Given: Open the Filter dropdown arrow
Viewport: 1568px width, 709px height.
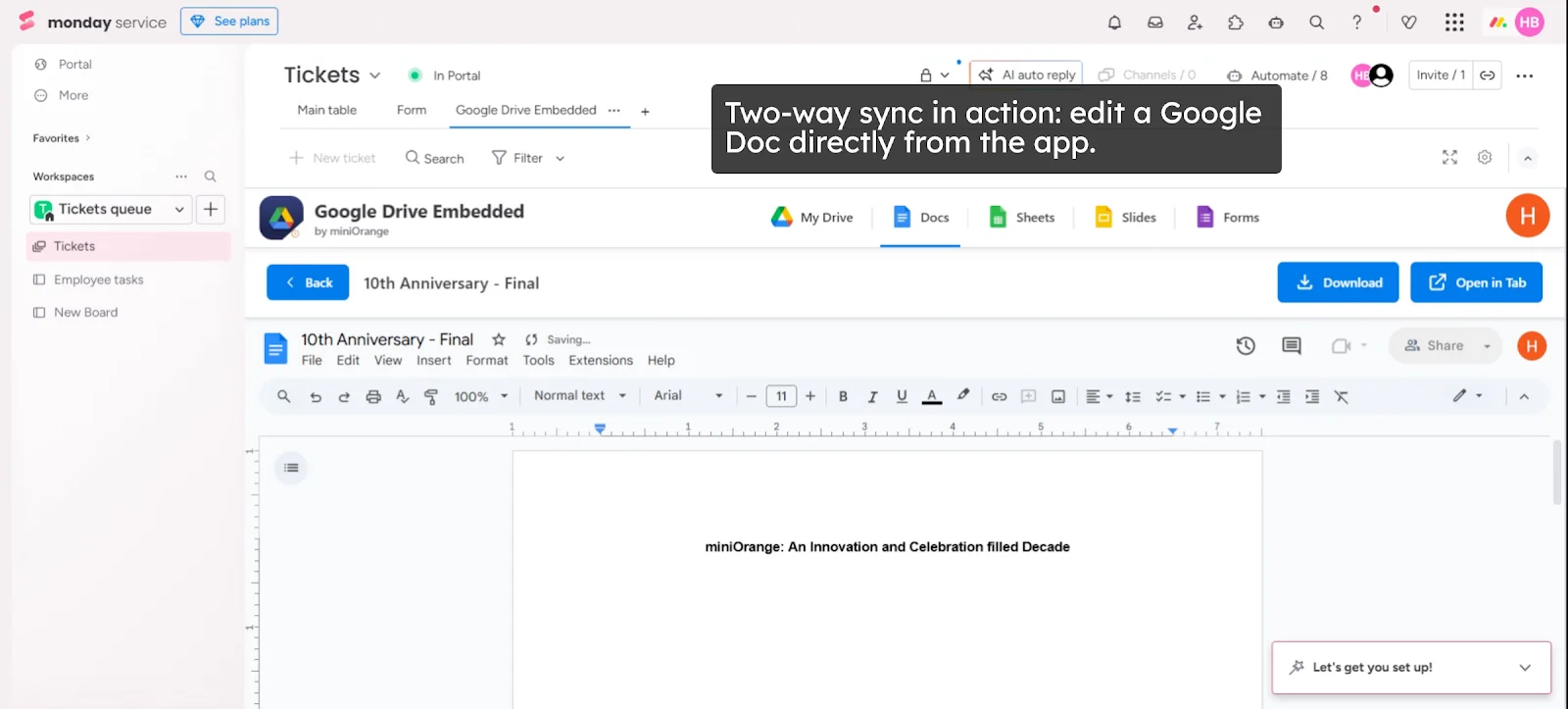Looking at the screenshot, I should pyautogui.click(x=560, y=159).
